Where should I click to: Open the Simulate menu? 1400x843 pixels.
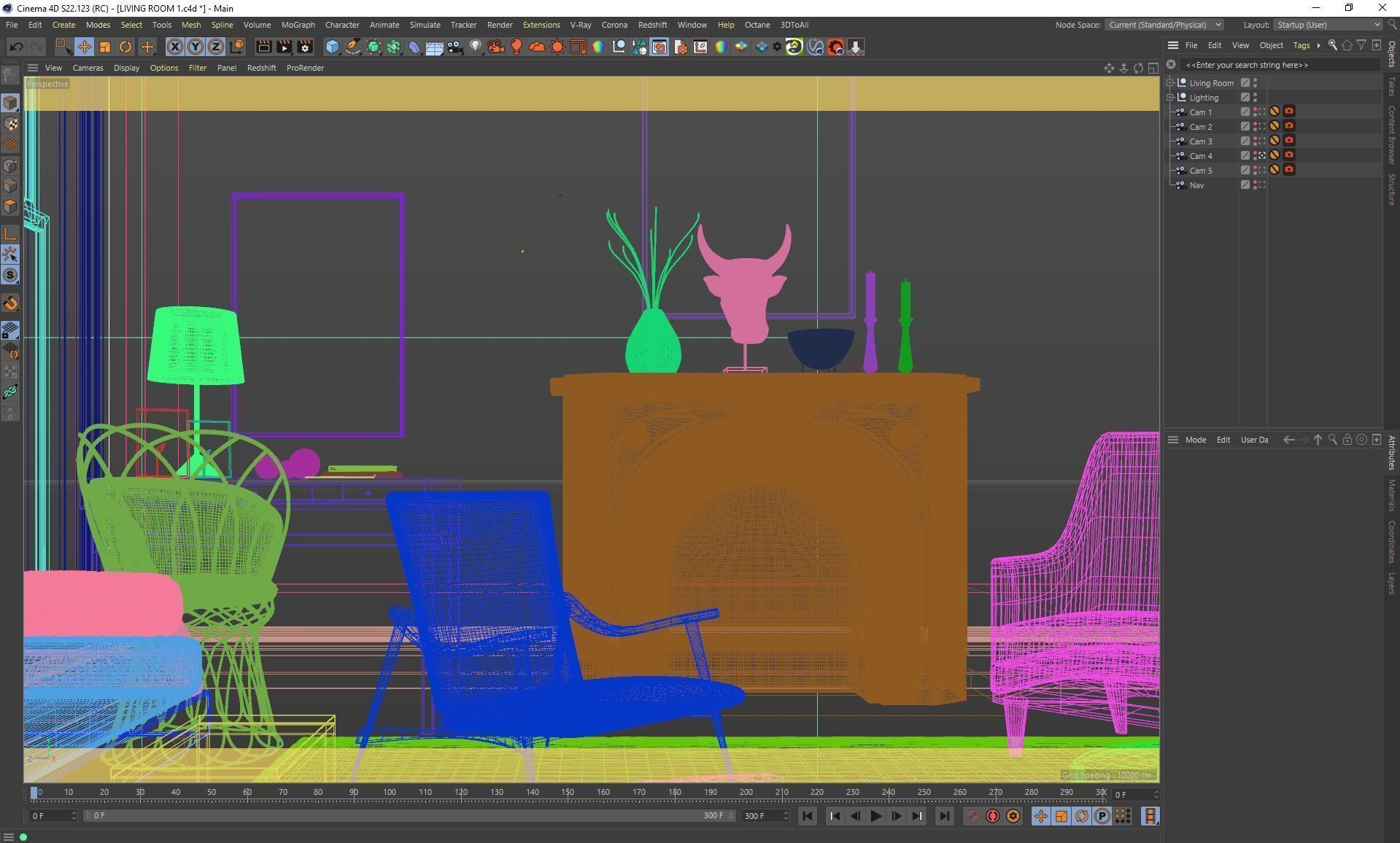point(425,25)
